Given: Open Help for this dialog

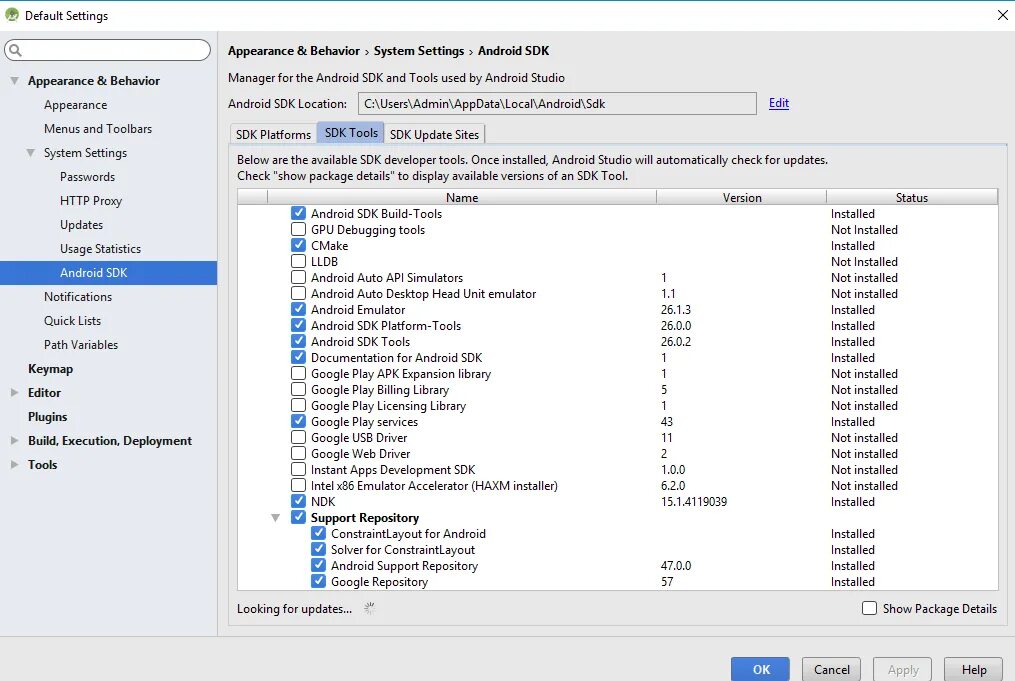Looking at the screenshot, I should [974, 669].
